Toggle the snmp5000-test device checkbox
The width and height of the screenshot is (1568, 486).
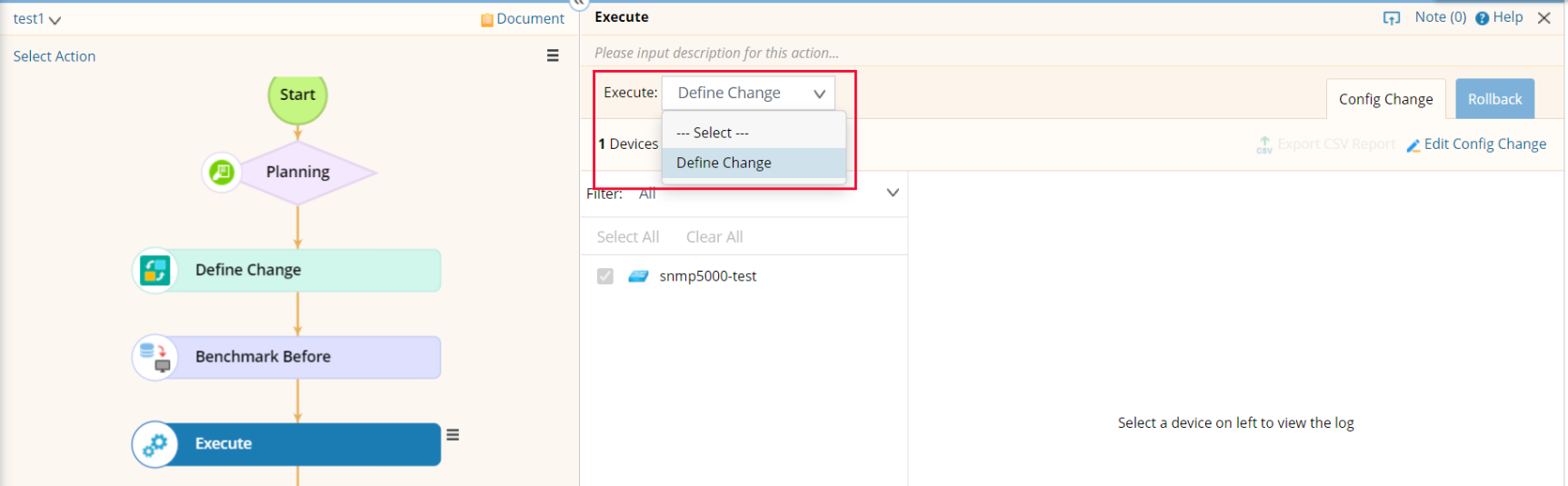(x=605, y=276)
